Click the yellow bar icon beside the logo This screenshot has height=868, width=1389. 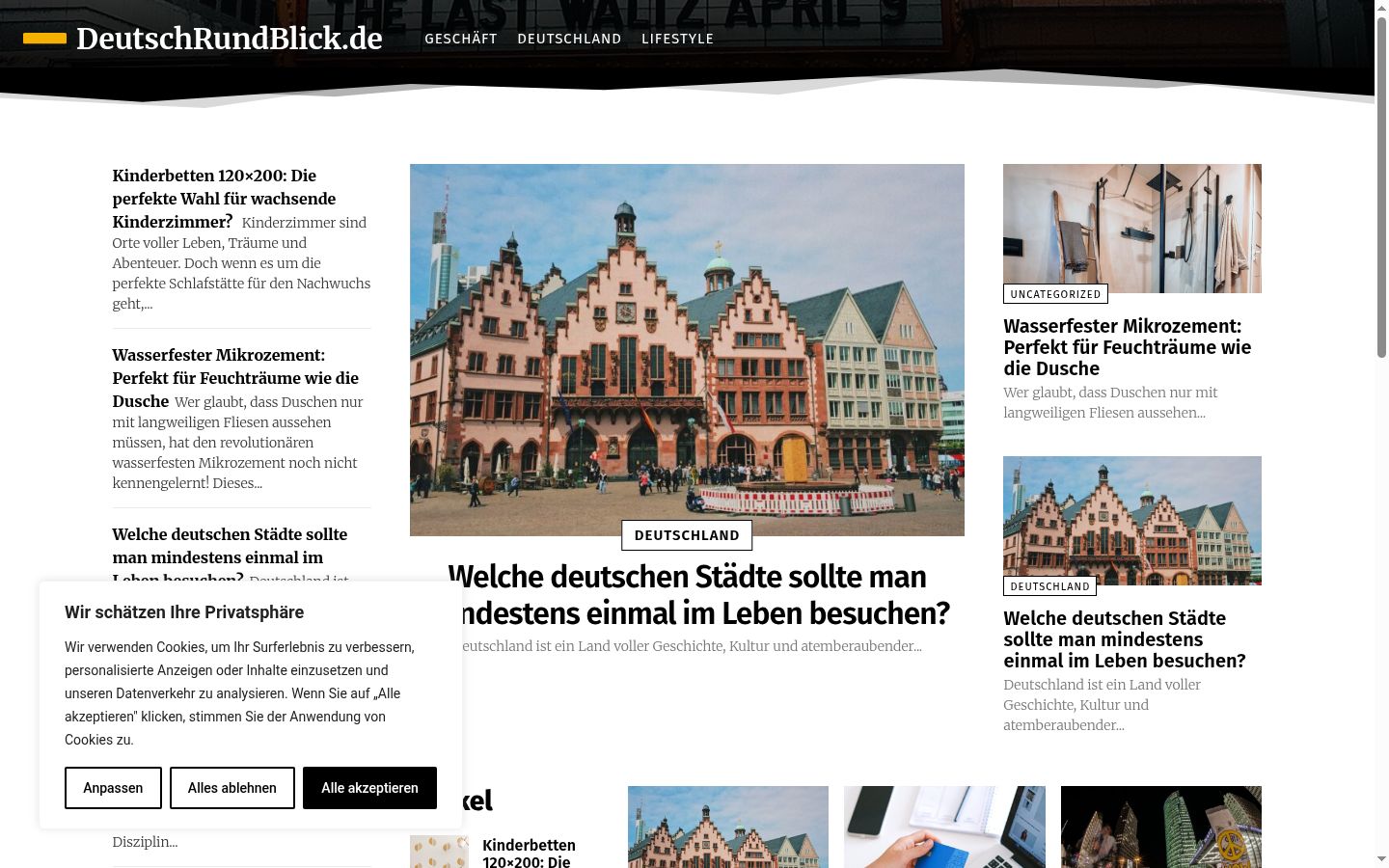coord(44,39)
